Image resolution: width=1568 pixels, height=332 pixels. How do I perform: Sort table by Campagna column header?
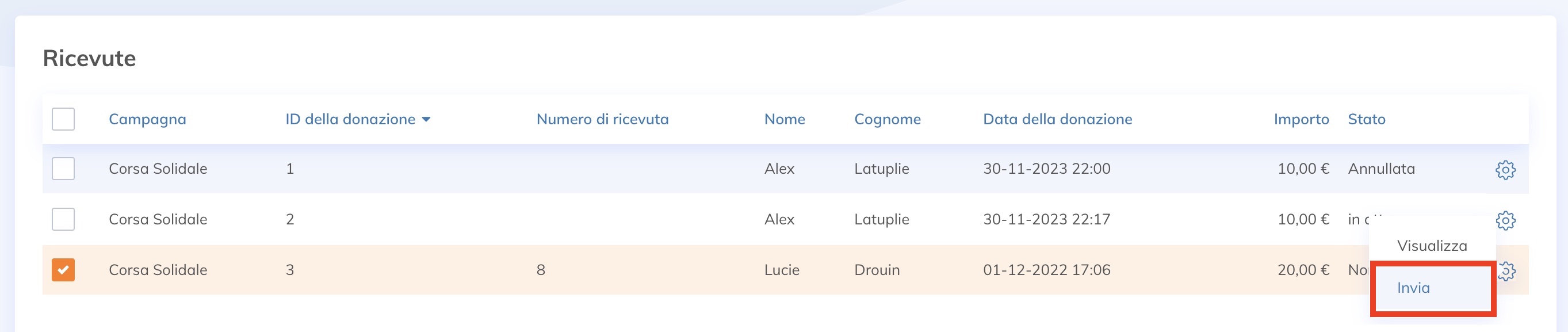click(147, 120)
